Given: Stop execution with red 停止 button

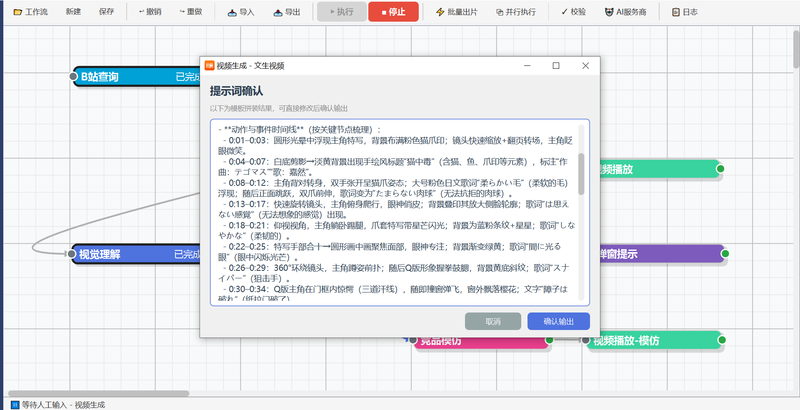Looking at the screenshot, I should (393, 12).
